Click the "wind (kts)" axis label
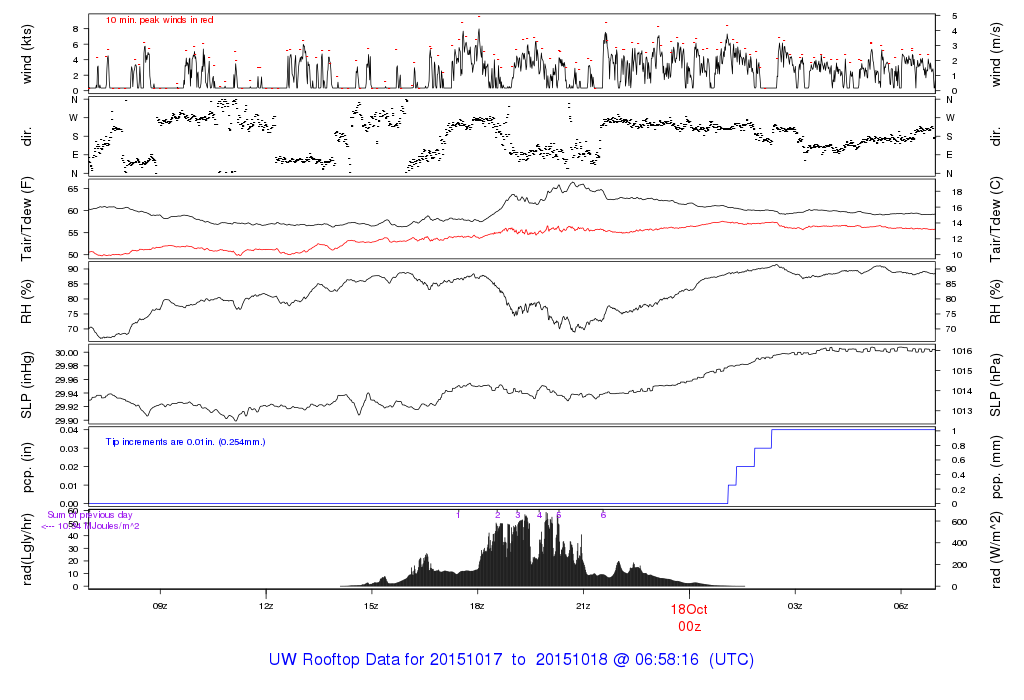Screen dimensions: 1024x700 pos(27,53)
